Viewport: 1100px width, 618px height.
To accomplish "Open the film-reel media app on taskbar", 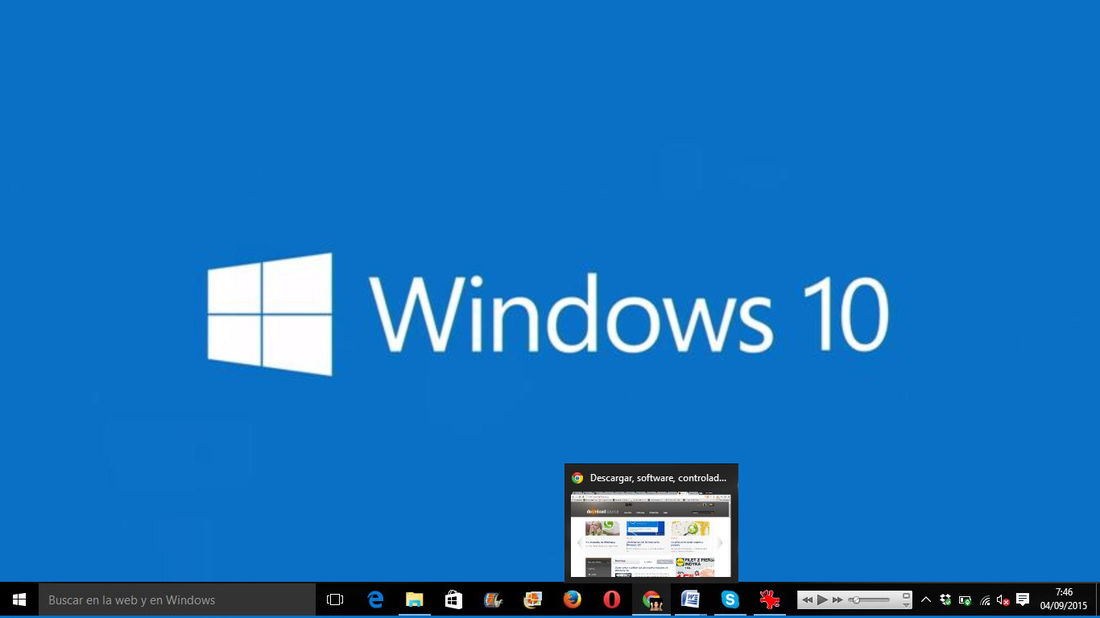I will pos(493,600).
